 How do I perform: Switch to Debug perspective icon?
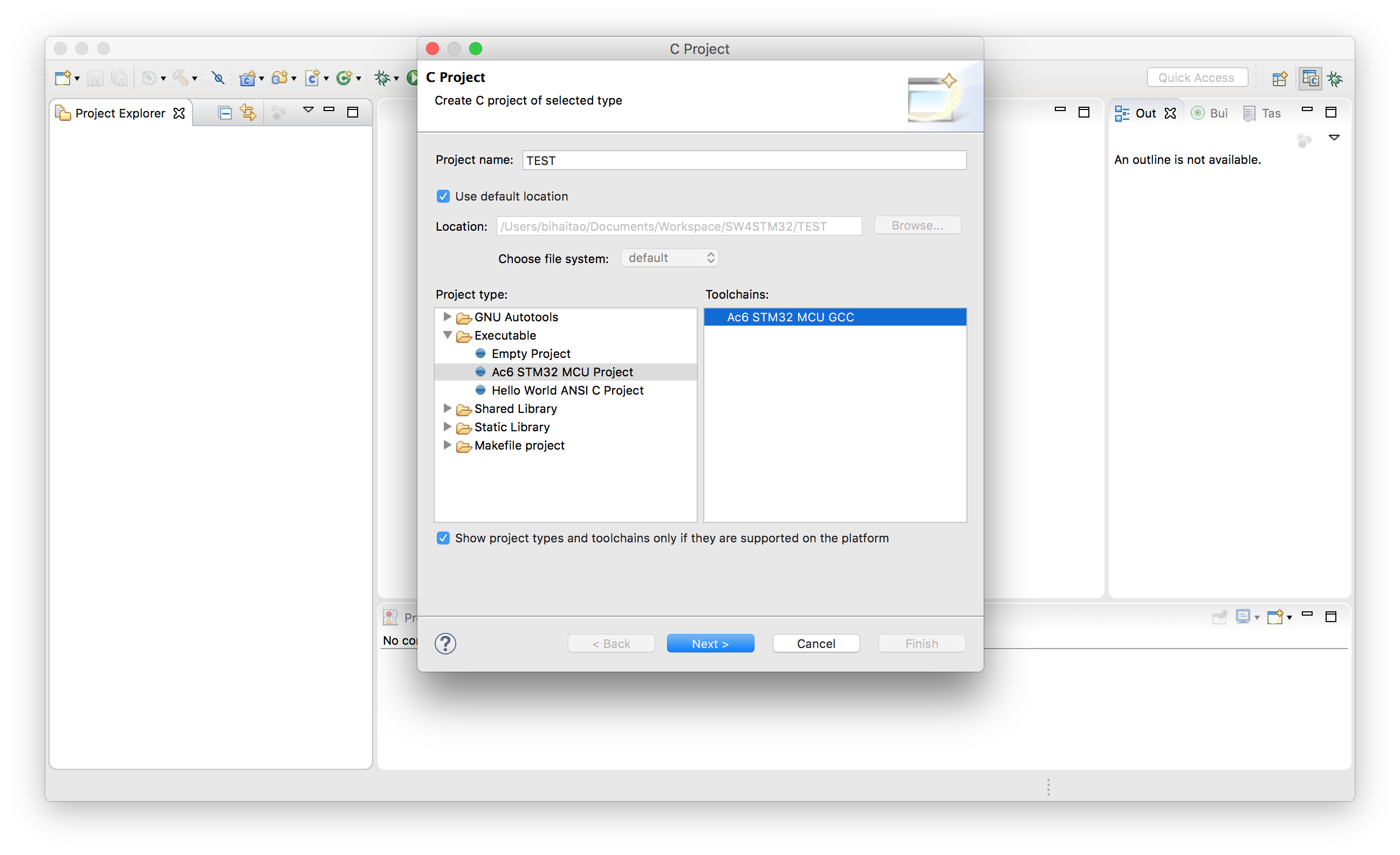click(1335, 78)
